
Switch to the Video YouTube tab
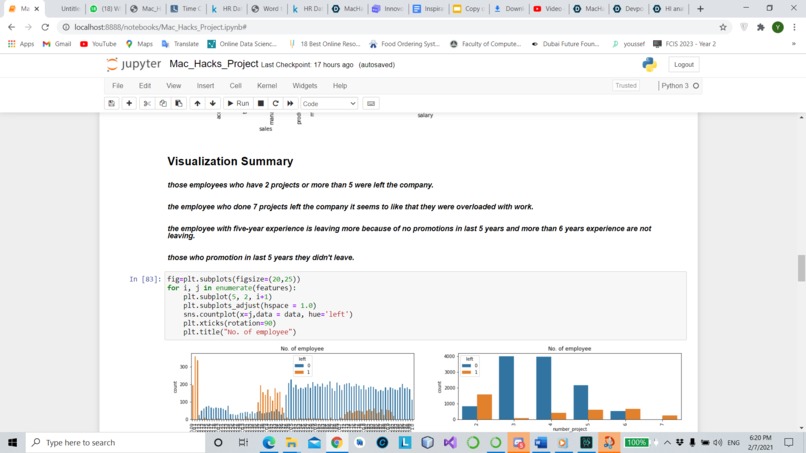click(x=548, y=9)
